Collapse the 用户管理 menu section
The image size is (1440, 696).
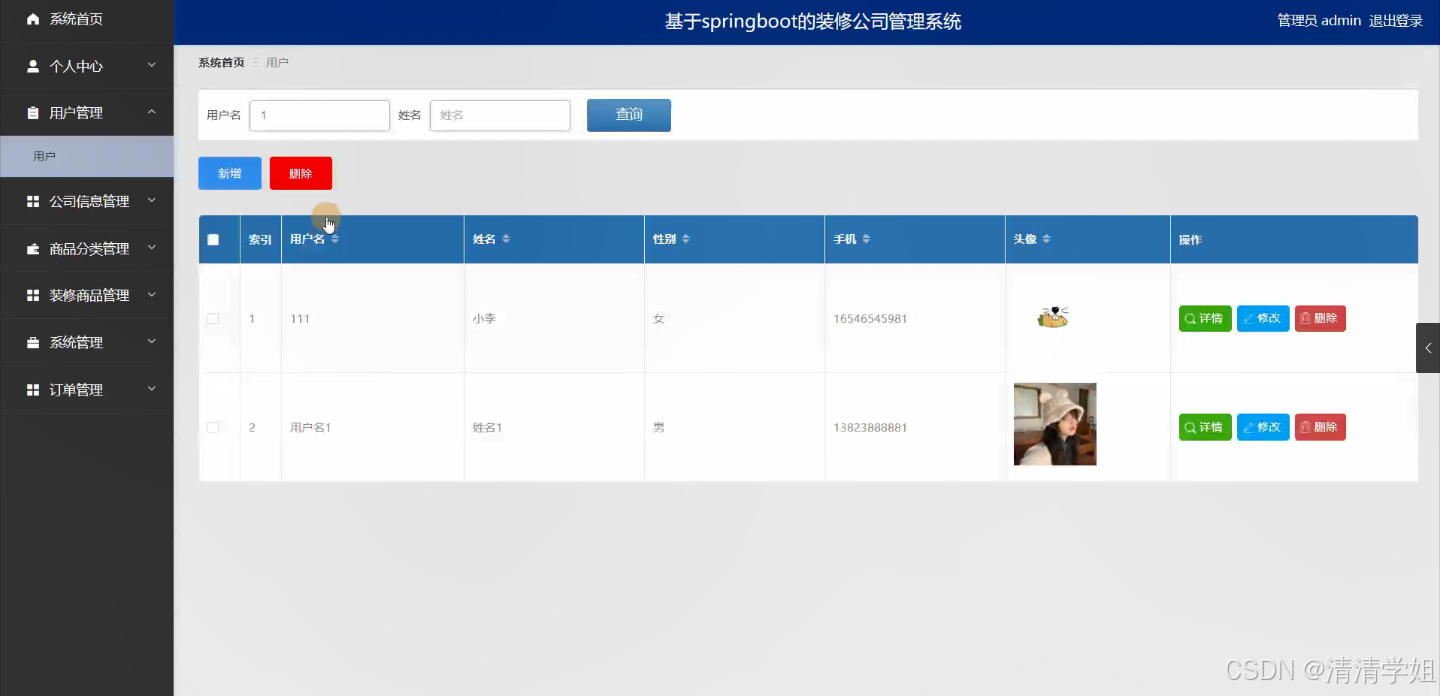coord(87,112)
